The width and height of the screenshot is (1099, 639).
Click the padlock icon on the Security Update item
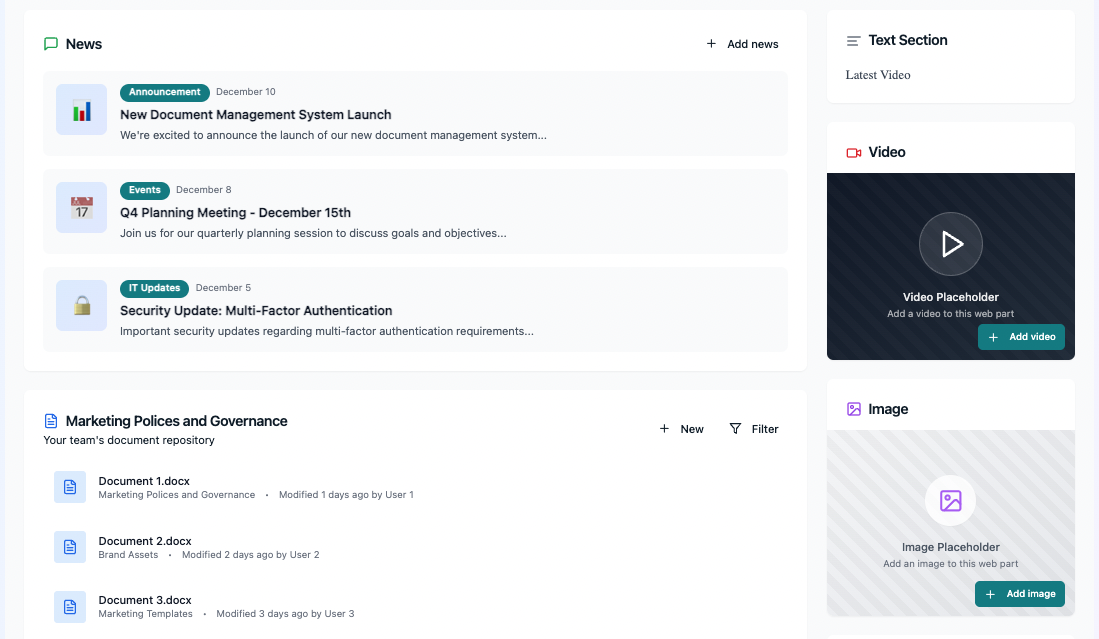coord(81,305)
